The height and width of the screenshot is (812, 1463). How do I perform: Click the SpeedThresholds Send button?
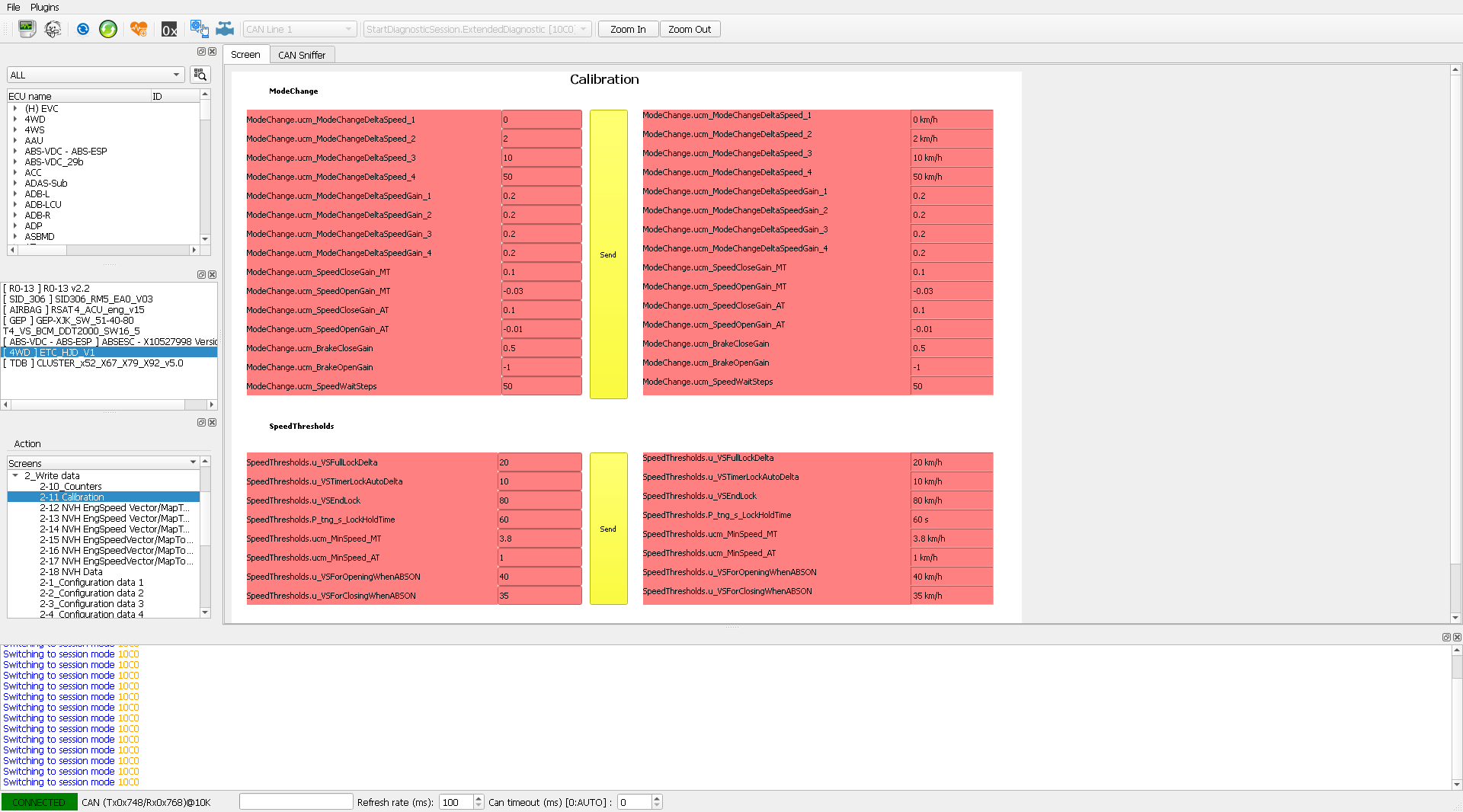608,529
